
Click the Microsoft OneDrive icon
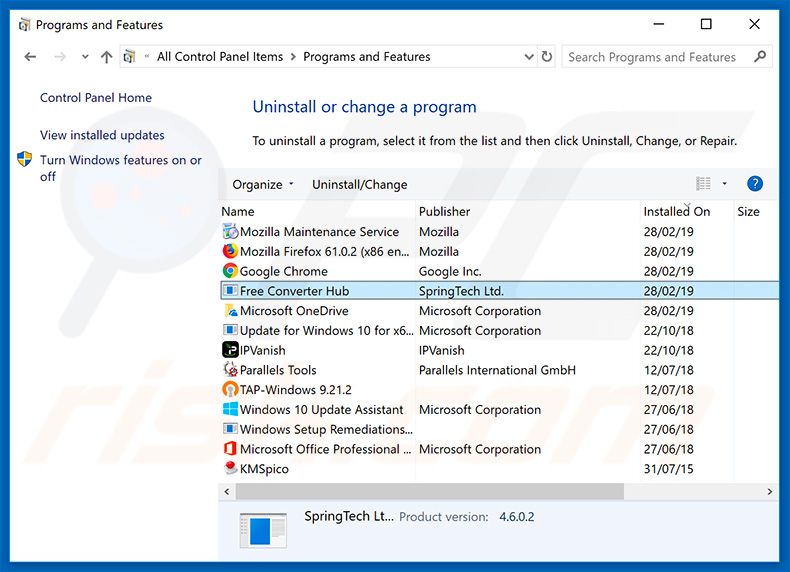coord(230,310)
